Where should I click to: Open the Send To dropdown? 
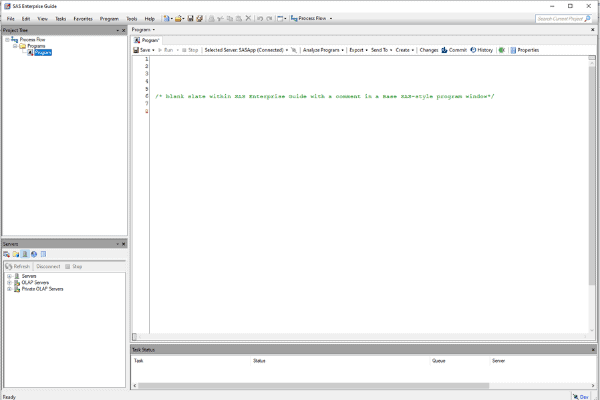391,50
